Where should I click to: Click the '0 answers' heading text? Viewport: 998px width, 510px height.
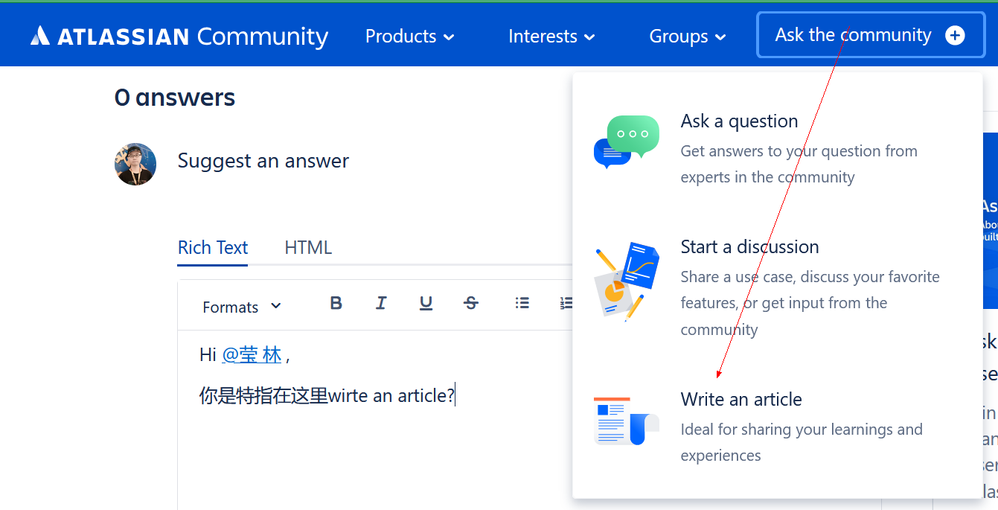[175, 97]
